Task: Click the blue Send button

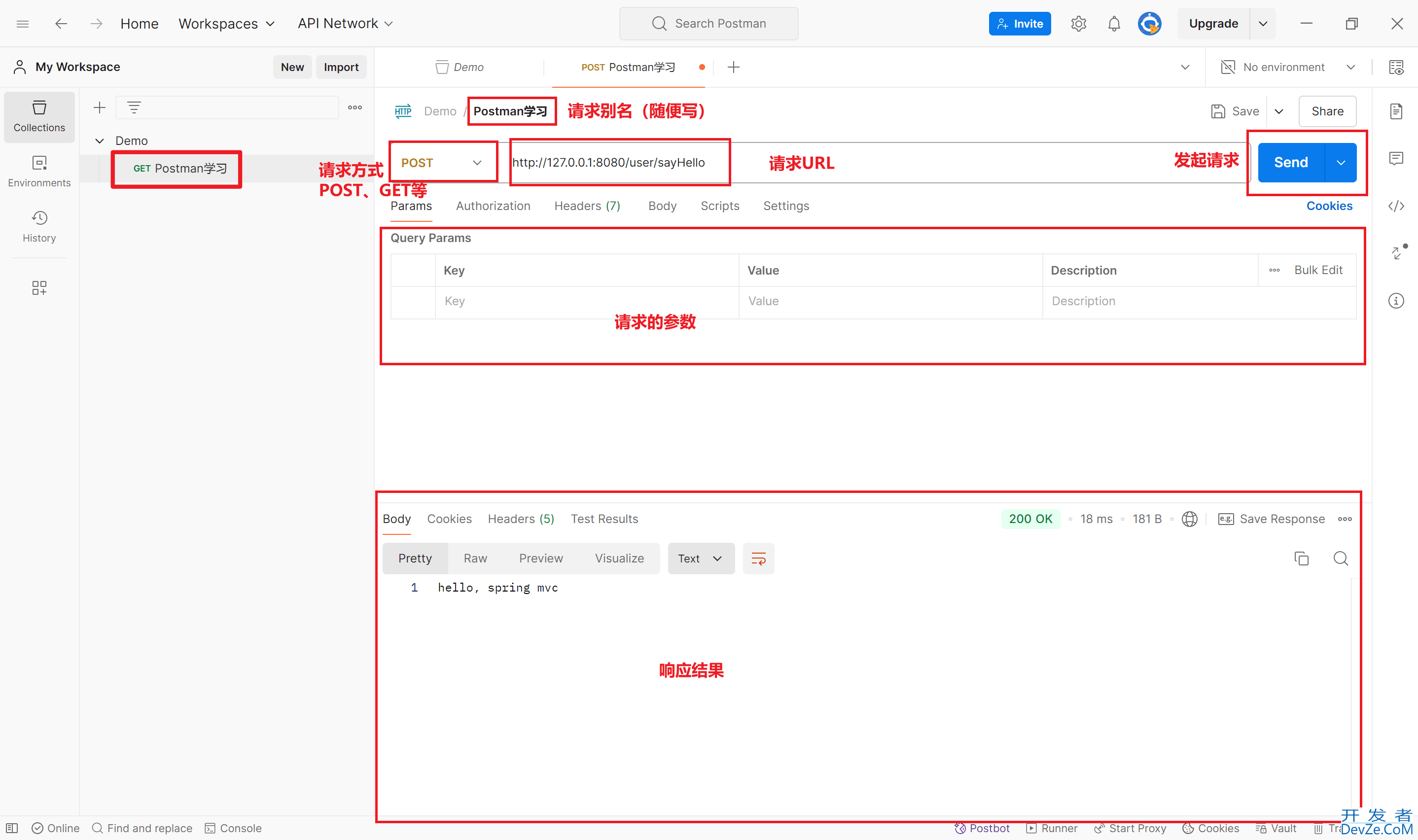Action: [x=1291, y=163]
